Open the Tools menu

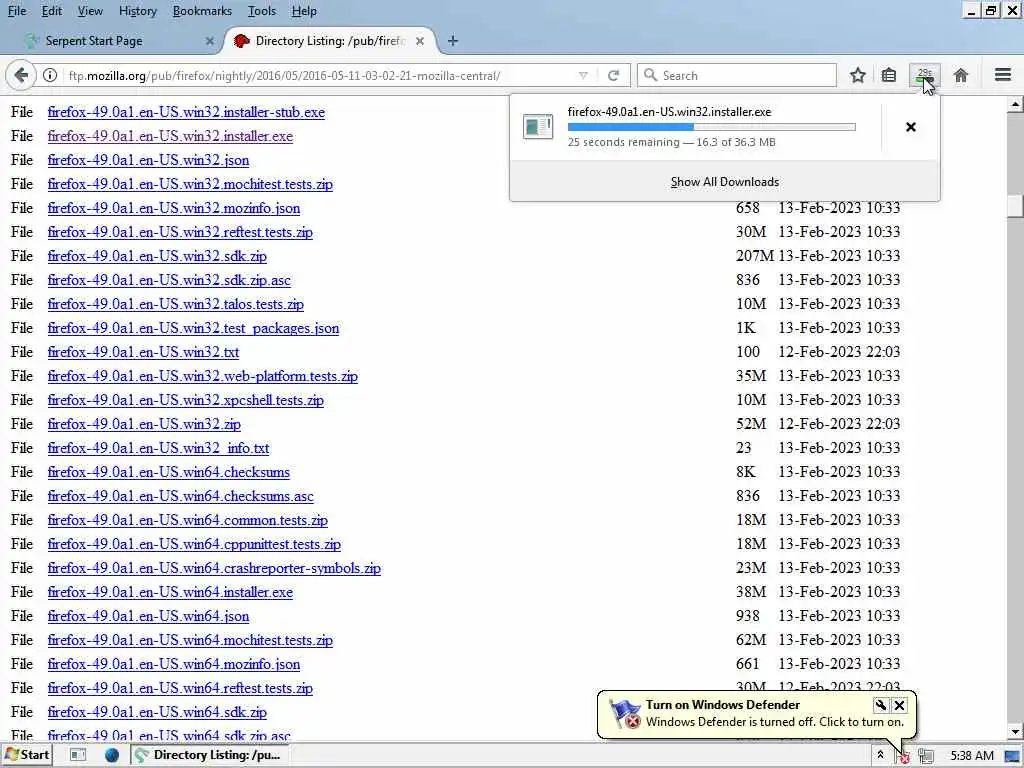[262, 11]
